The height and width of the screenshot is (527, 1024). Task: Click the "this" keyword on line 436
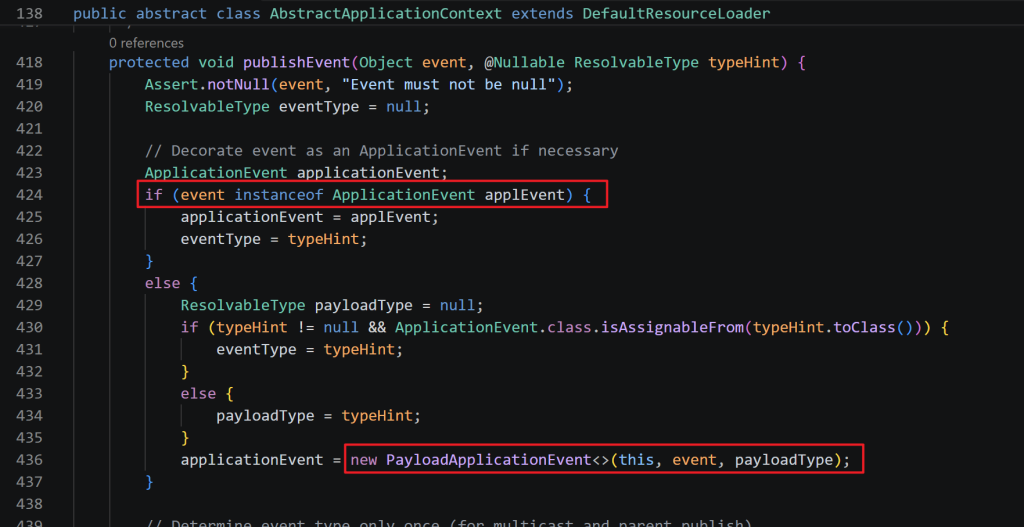click(x=637, y=460)
